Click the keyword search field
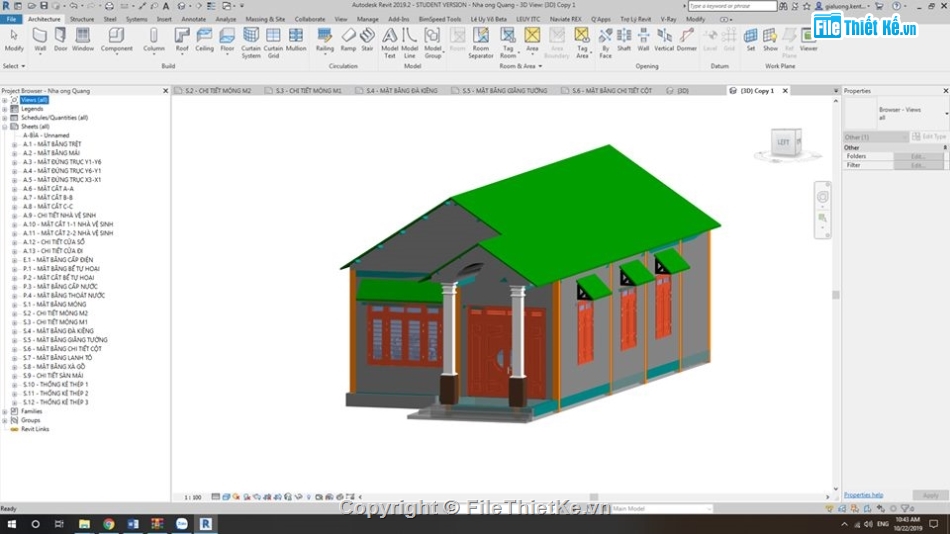Screen dimensions: 950x534 [732, 6]
